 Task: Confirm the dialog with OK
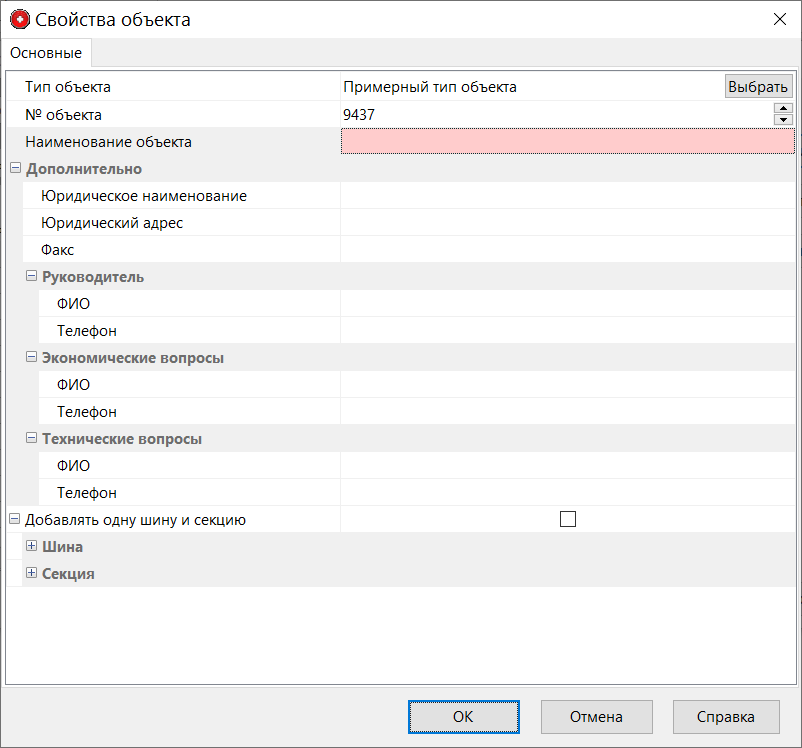pos(463,716)
